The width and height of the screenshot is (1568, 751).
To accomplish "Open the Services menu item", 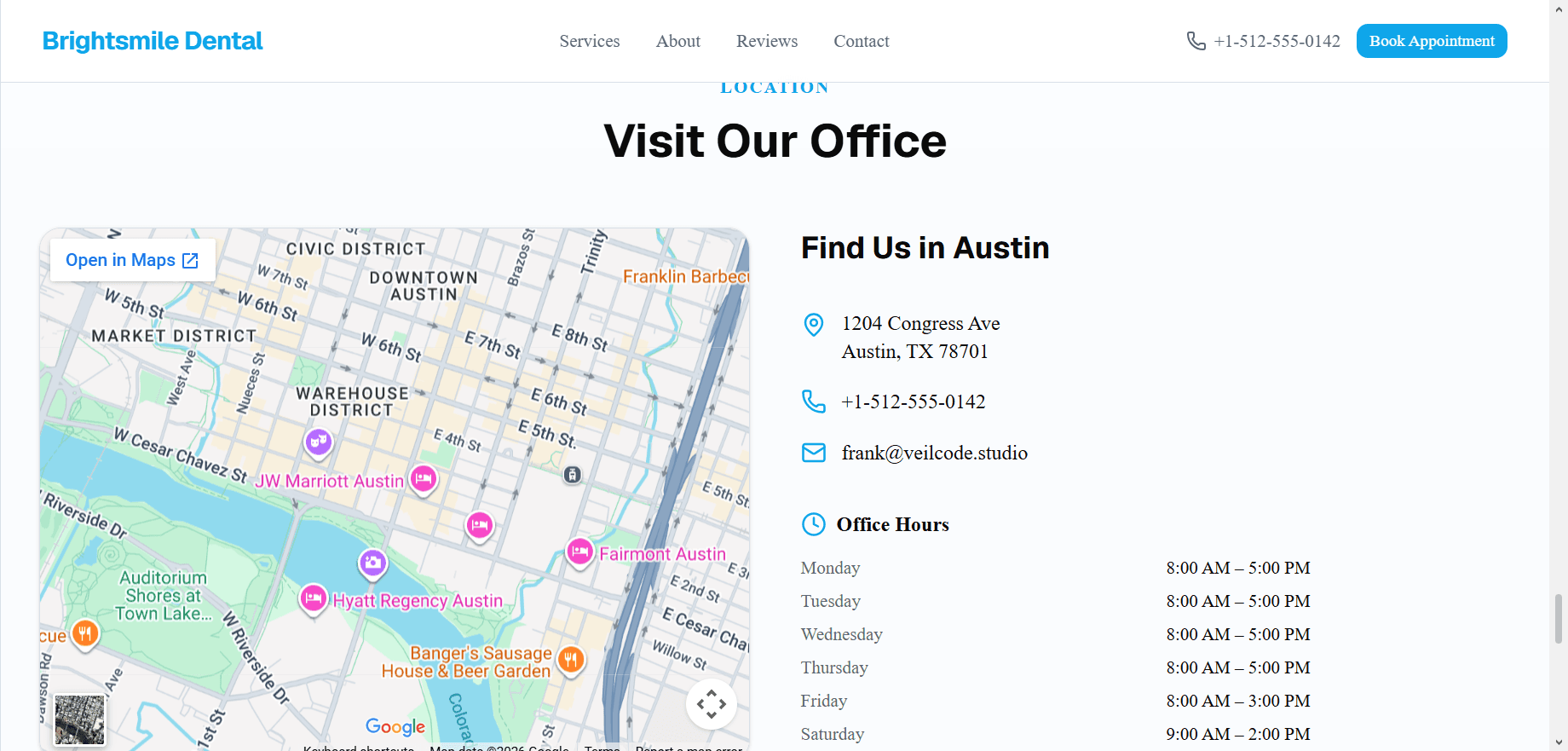I will pos(590,41).
